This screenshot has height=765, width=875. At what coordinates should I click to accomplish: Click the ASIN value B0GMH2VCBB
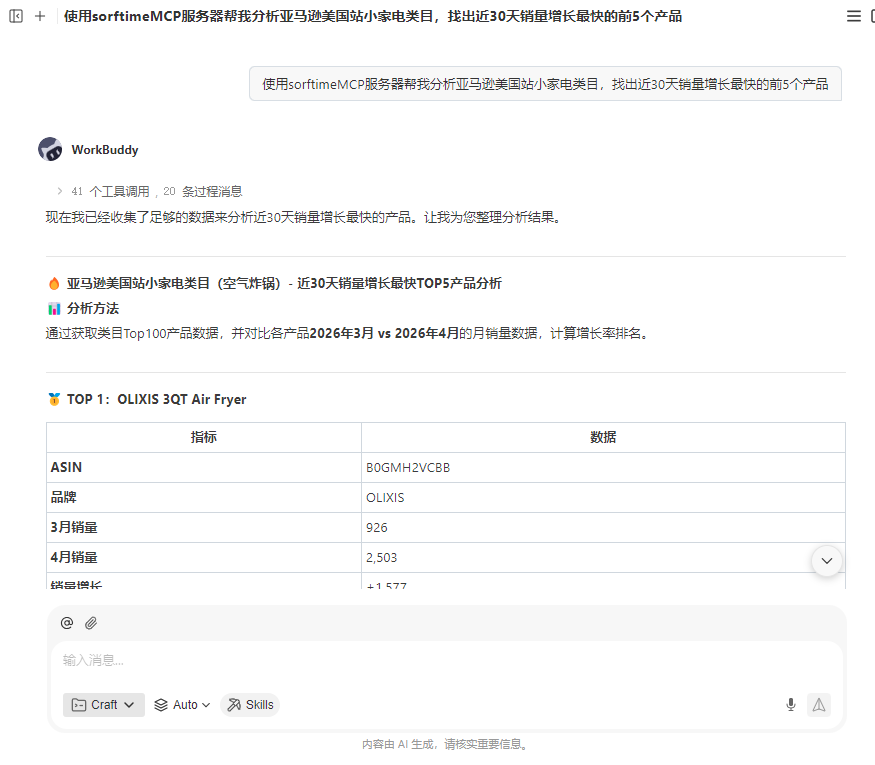[x=408, y=467]
